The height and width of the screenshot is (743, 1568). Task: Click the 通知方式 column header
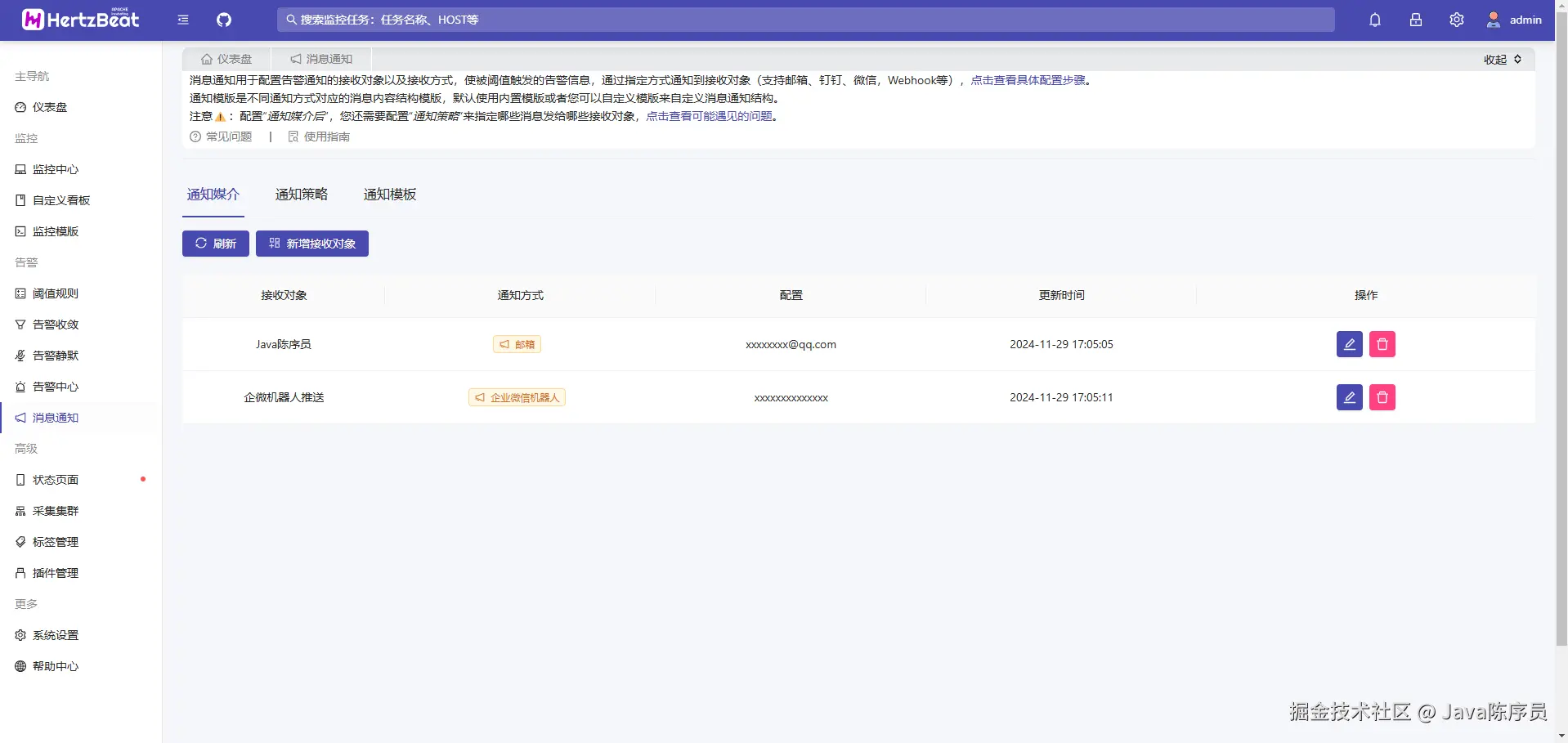tap(521, 295)
